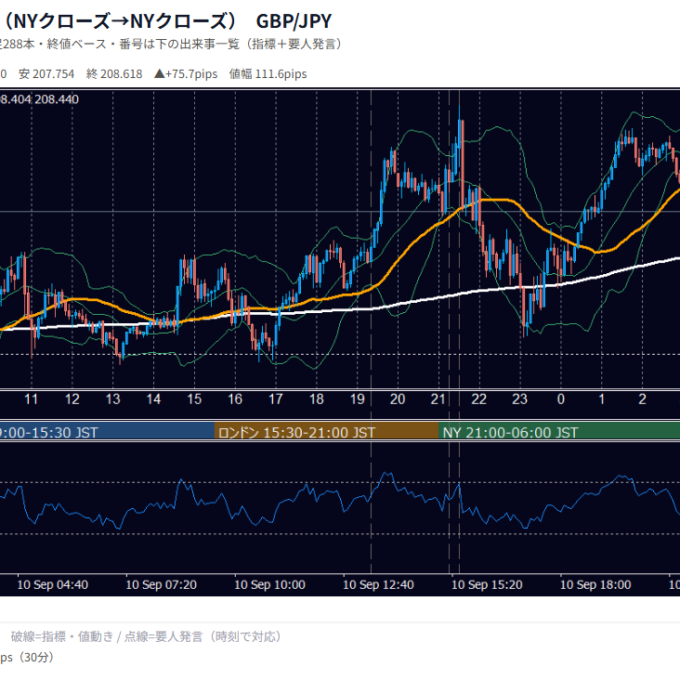Screen dimensions: 680x680
Task: Click the 10 Sep 12:40 time label
Action: 378,585
